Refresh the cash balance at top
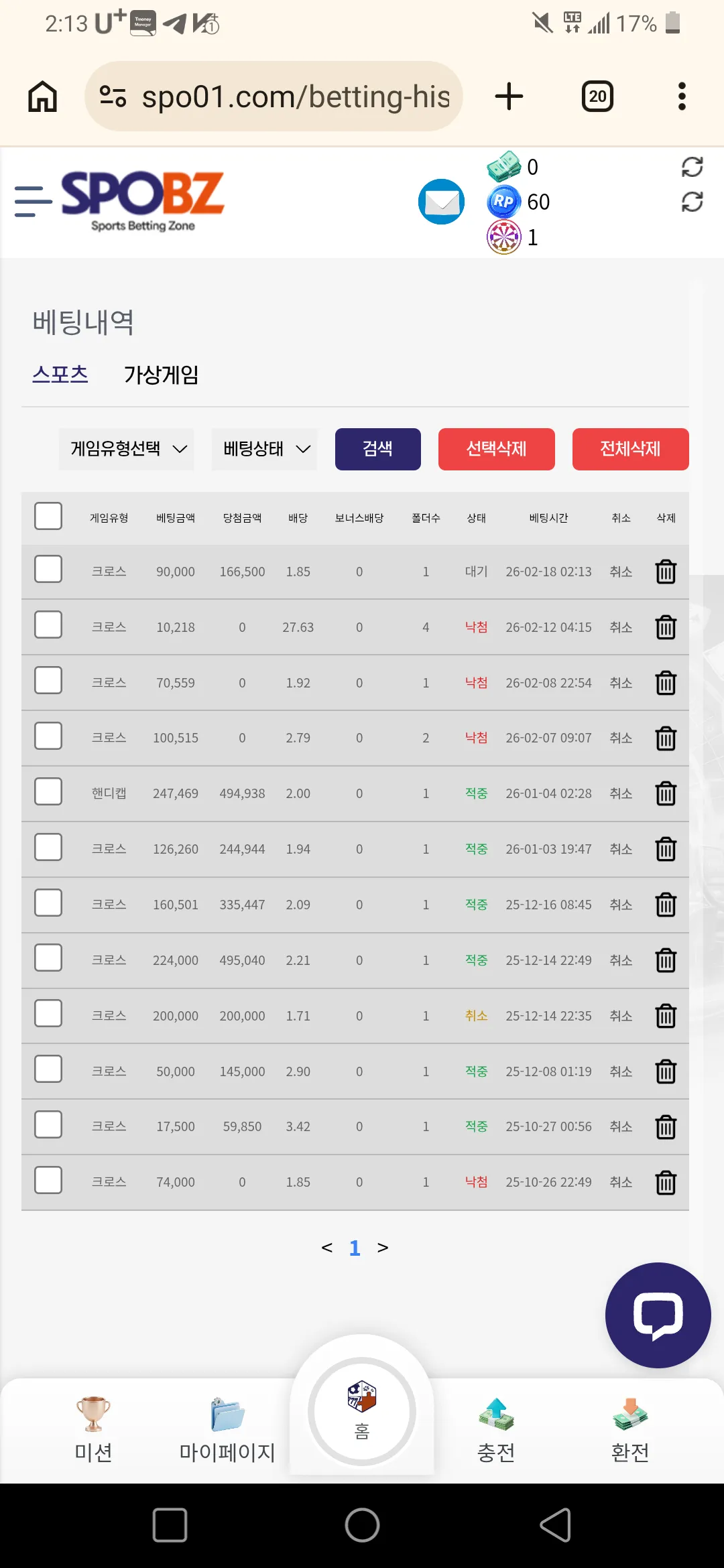This screenshot has width=724, height=1568. (x=692, y=167)
